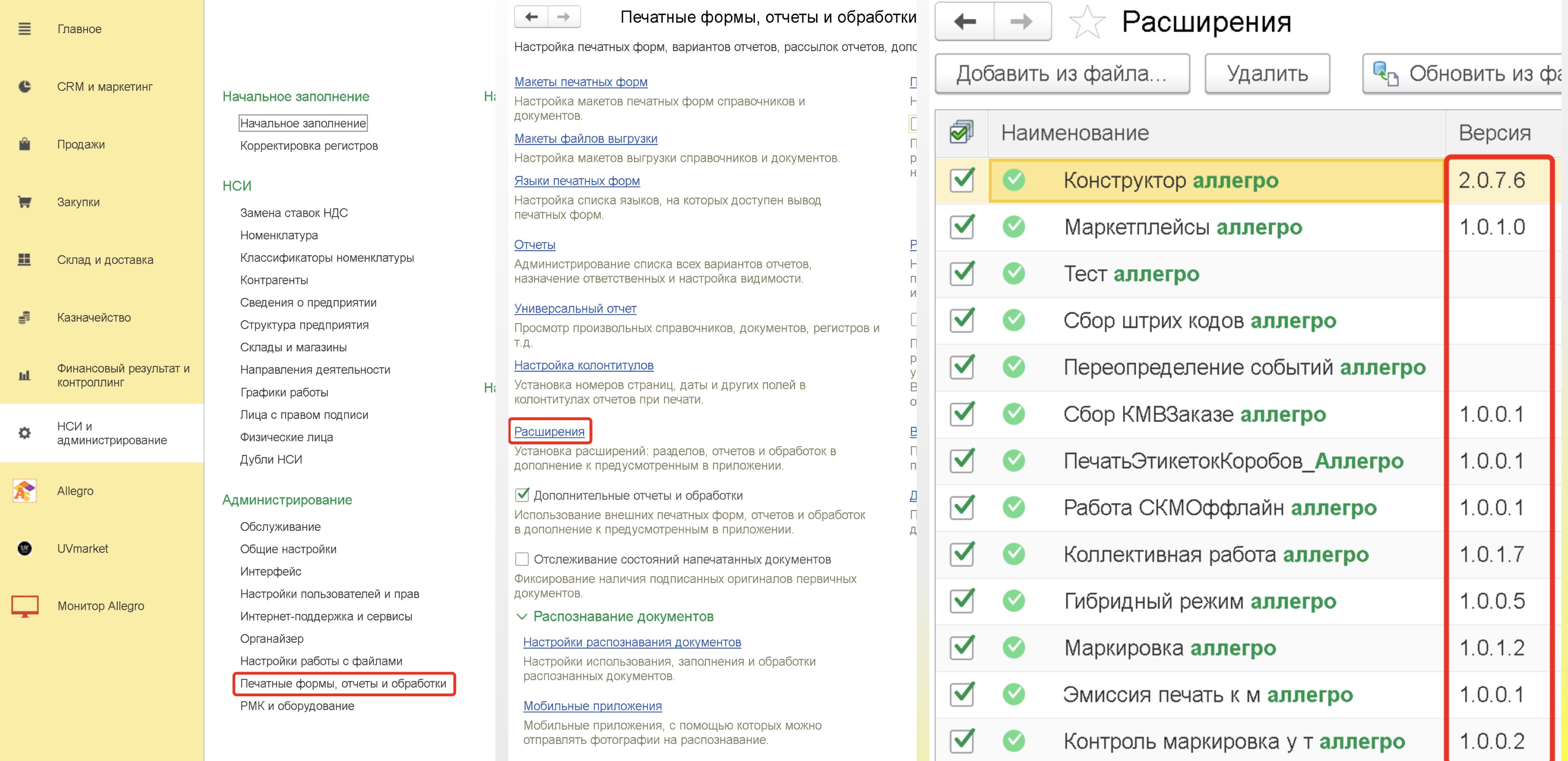This screenshot has height=761, width=1568.
Task: Uncheck the Маркетплейсы аллегро extension checkbox
Action: (x=962, y=226)
